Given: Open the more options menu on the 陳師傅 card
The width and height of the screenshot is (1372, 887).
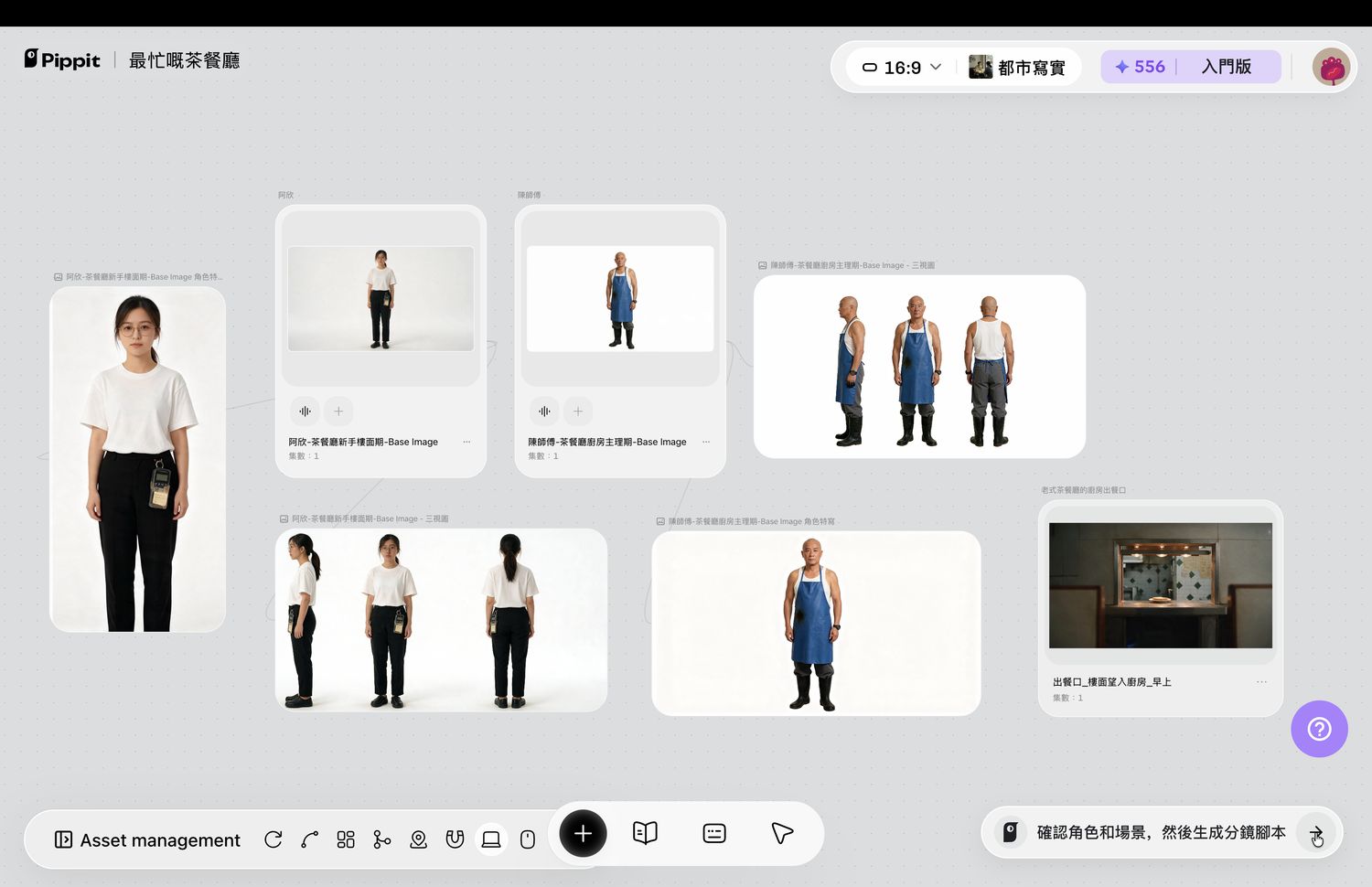Looking at the screenshot, I should (706, 442).
